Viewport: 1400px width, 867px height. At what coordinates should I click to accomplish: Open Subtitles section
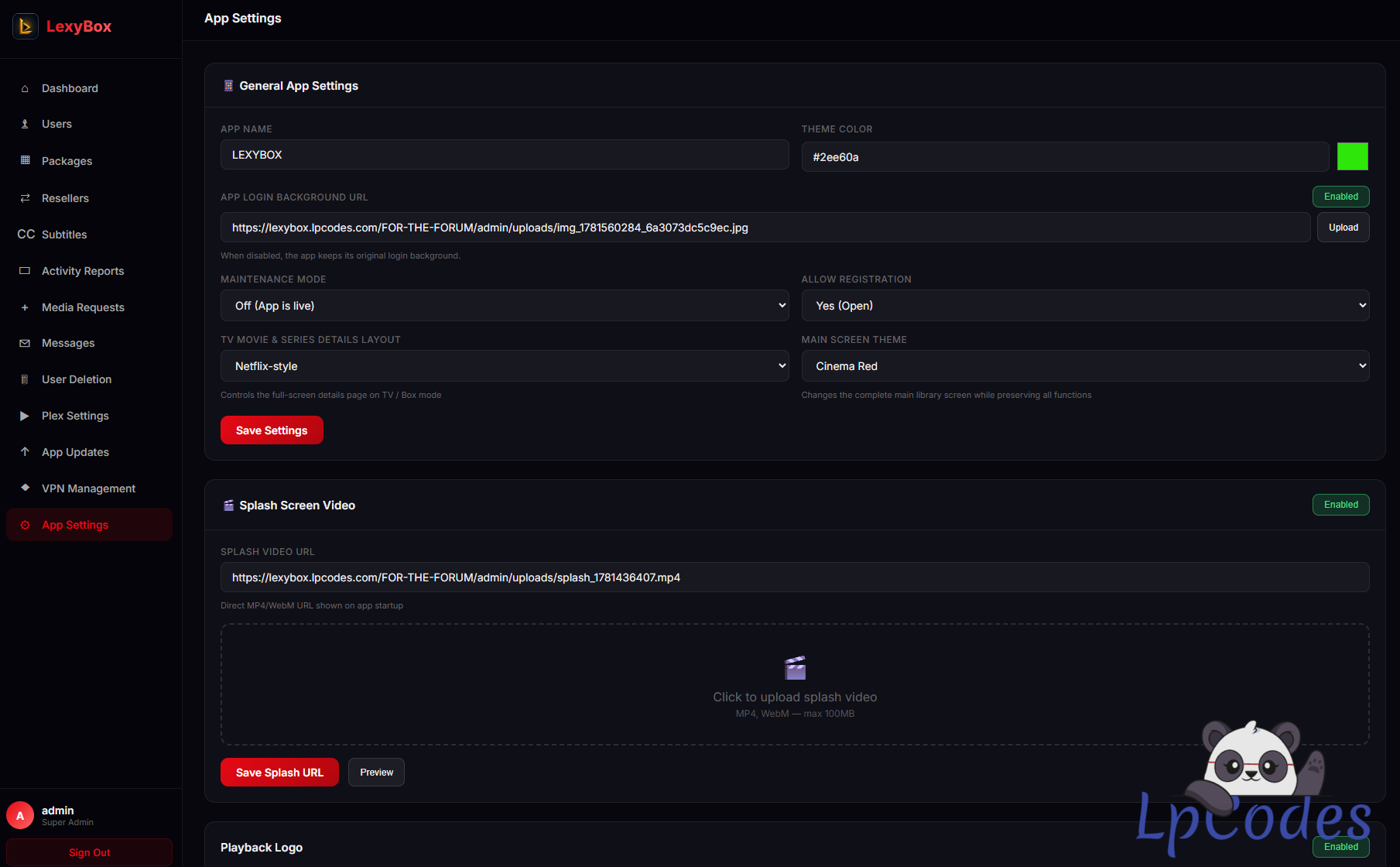89,235
